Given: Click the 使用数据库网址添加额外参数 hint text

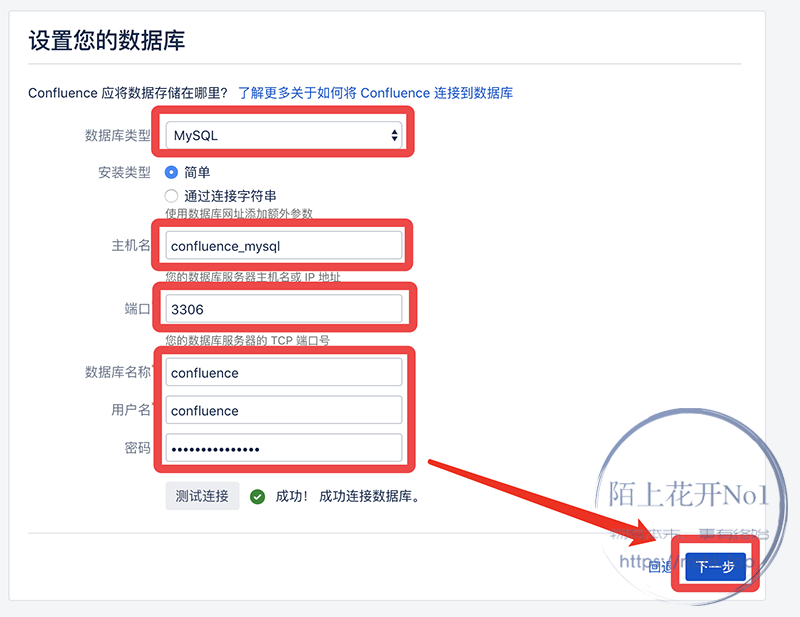Looking at the screenshot, I should (239, 213).
